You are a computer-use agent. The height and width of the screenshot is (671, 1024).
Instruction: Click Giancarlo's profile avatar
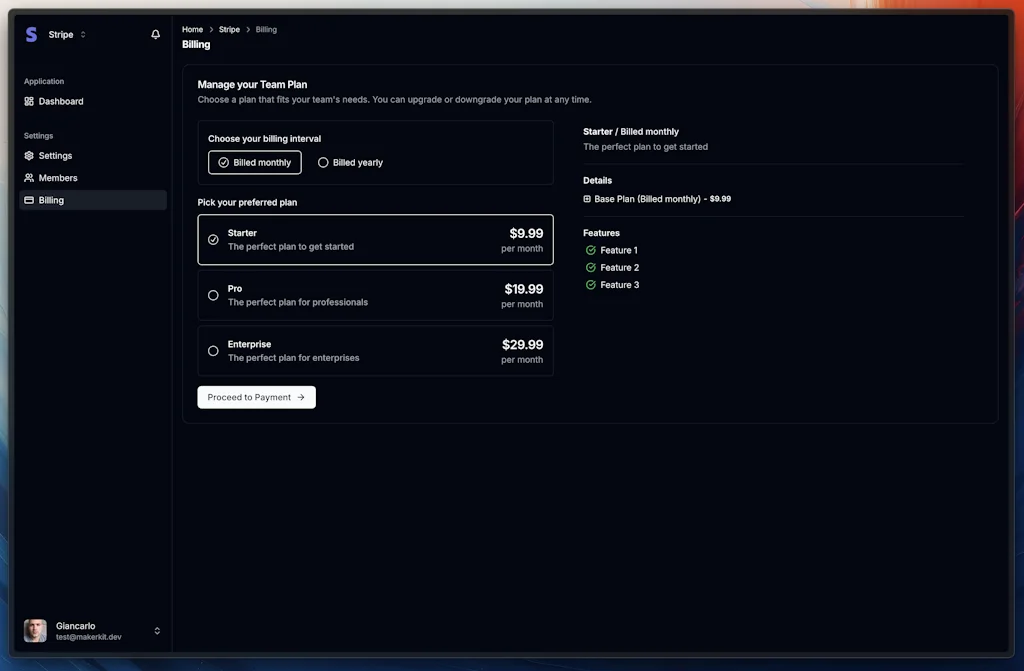tap(35, 631)
